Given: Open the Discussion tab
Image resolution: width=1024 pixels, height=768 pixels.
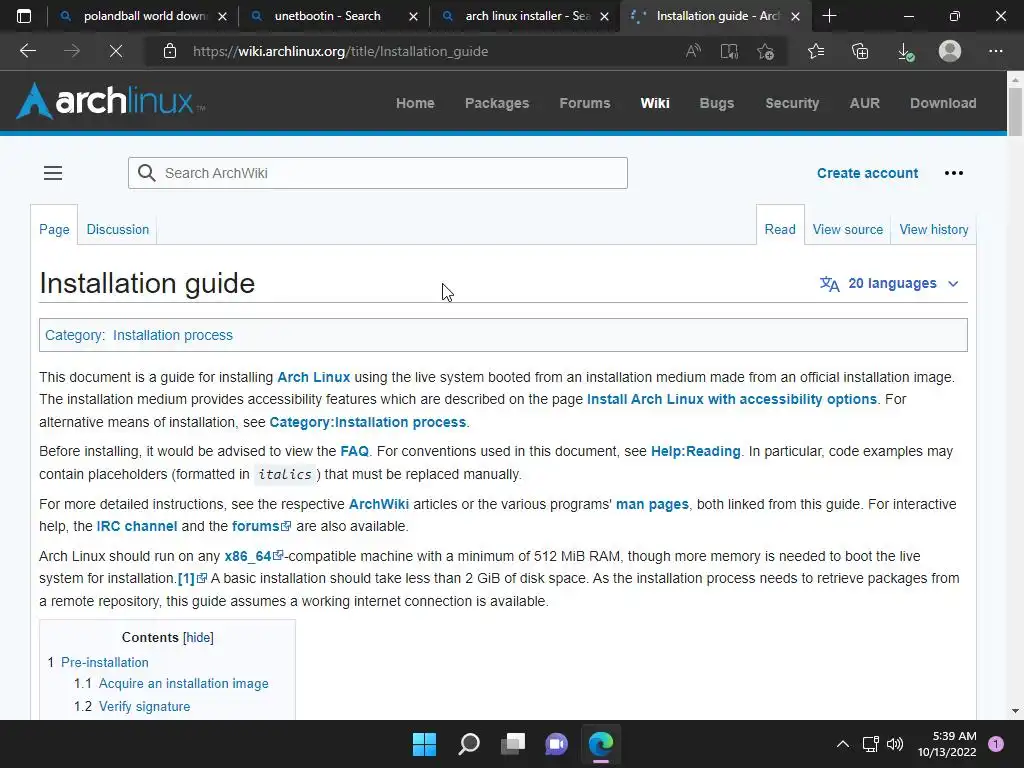Looking at the screenshot, I should point(118,229).
